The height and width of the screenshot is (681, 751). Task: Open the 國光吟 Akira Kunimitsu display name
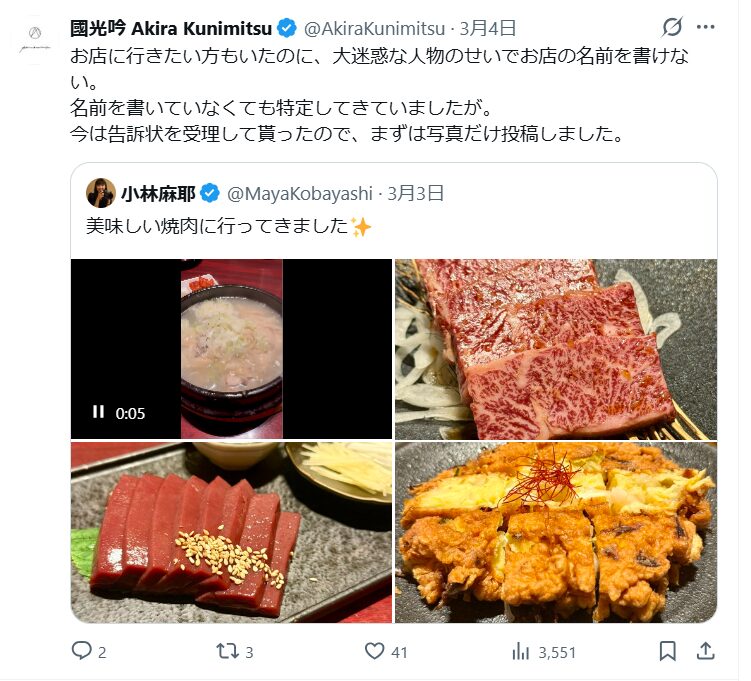[x=171, y=29]
